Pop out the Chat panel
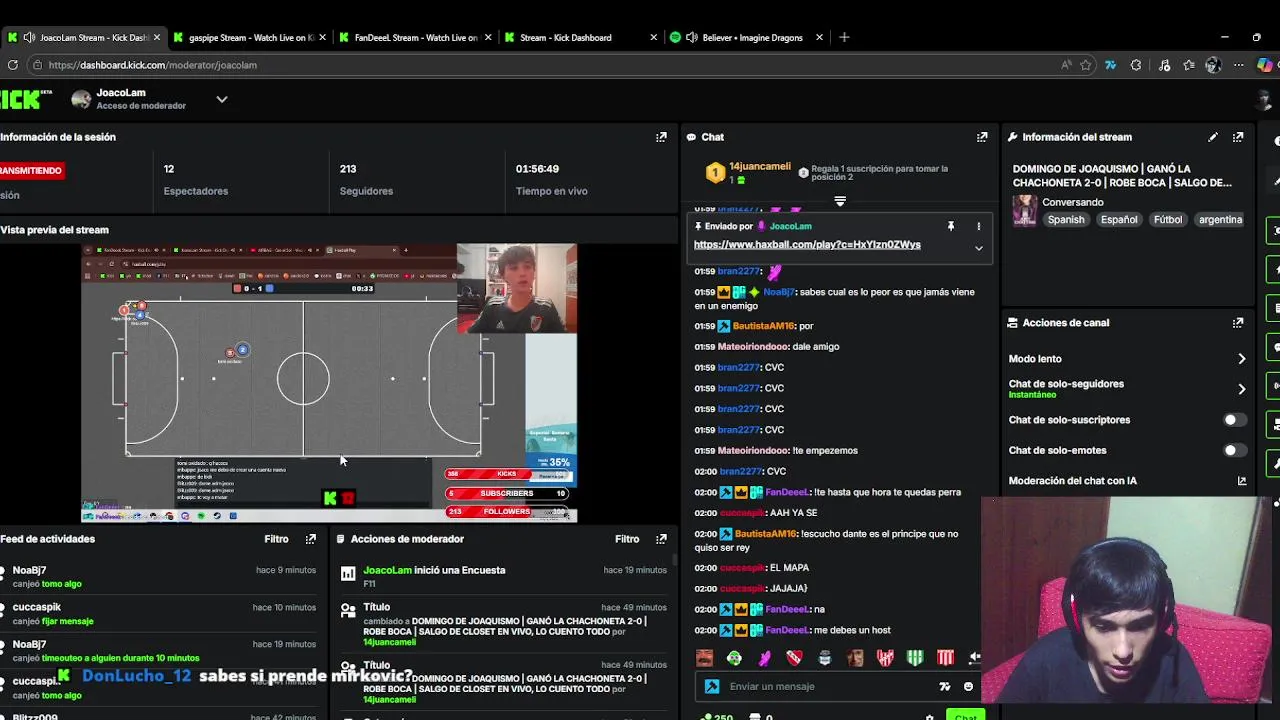This screenshot has height=720, width=1280. [x=982, y=137]
